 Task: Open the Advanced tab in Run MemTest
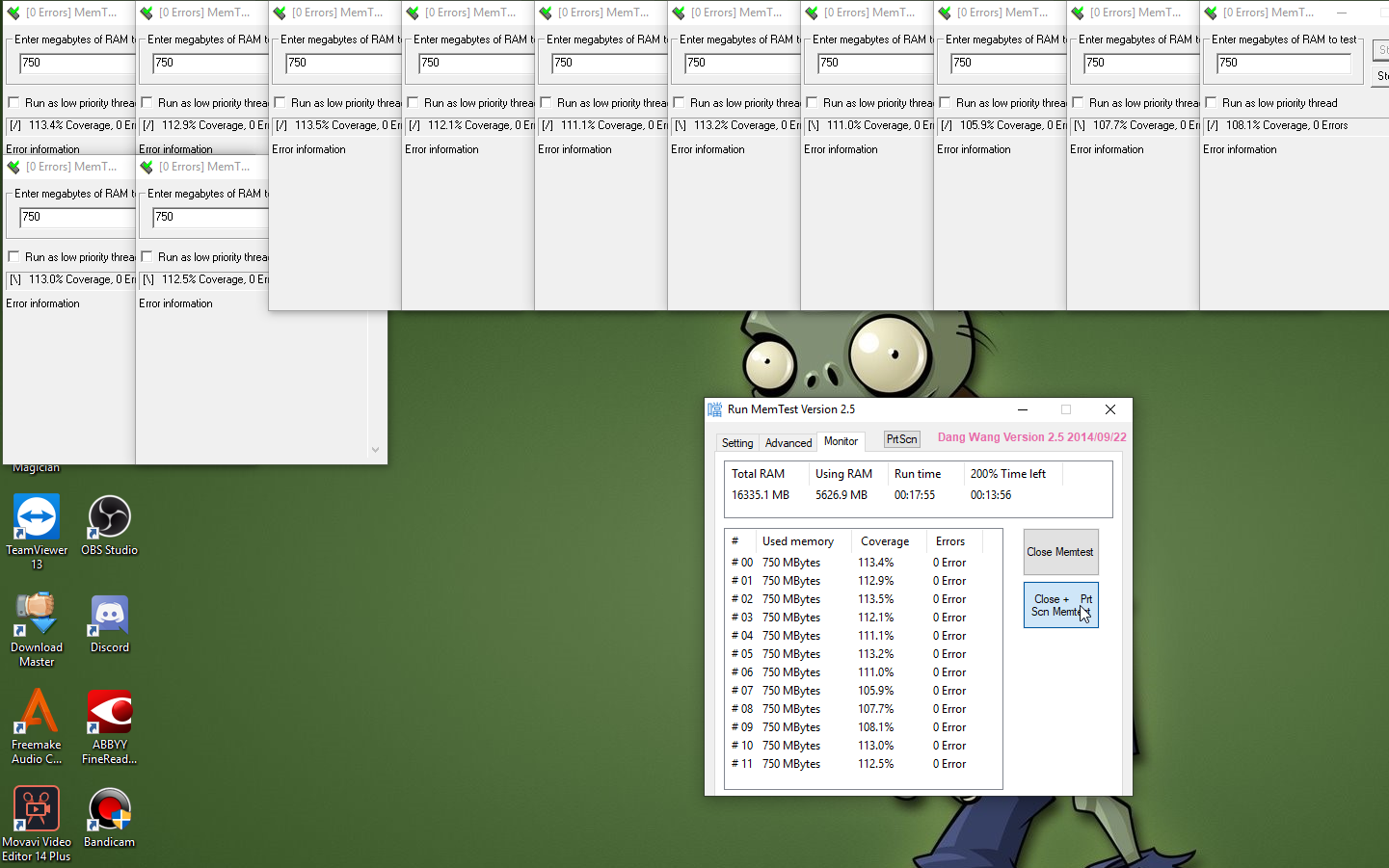pos(788,443)
